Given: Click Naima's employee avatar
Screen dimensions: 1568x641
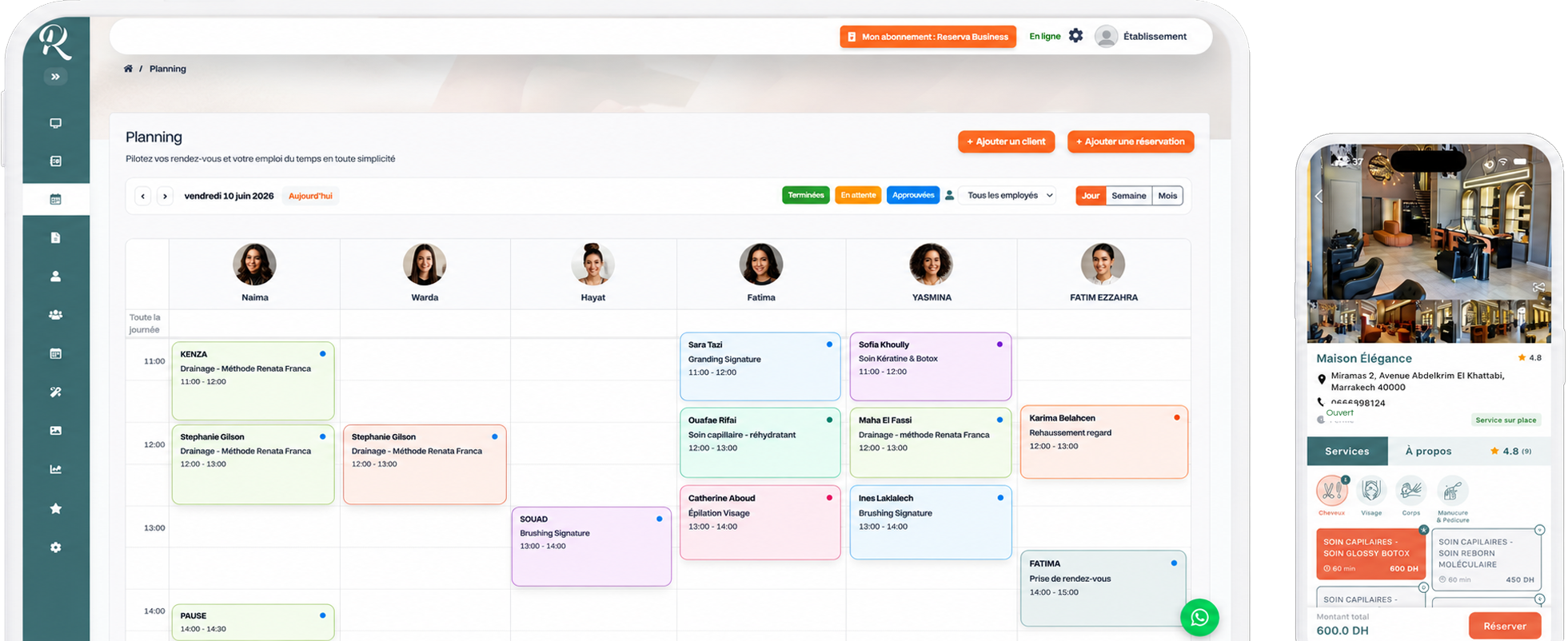Looking at the screenshot, I should pyautogui.click(x=254, y=265).
